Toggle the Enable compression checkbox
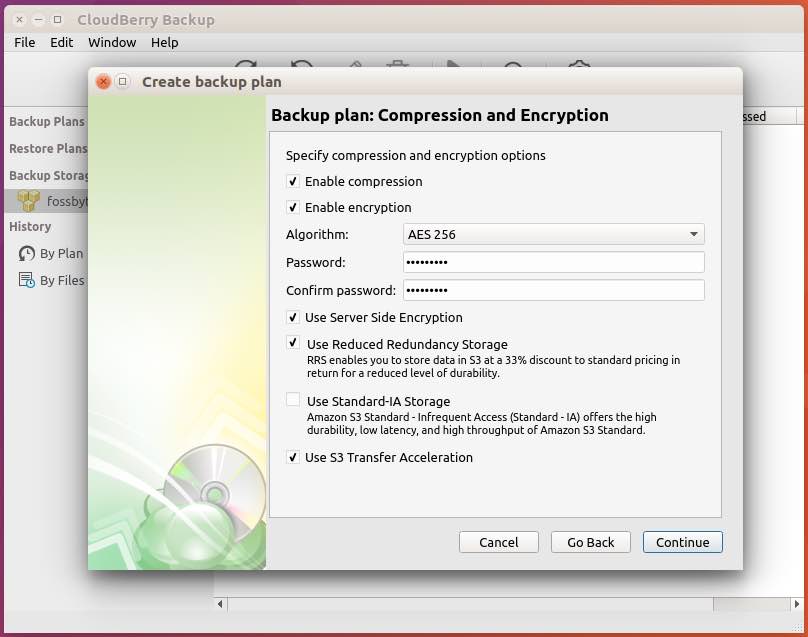Viewport: 808px width, 637px height. pyautogui.click(x=293, y=181)
